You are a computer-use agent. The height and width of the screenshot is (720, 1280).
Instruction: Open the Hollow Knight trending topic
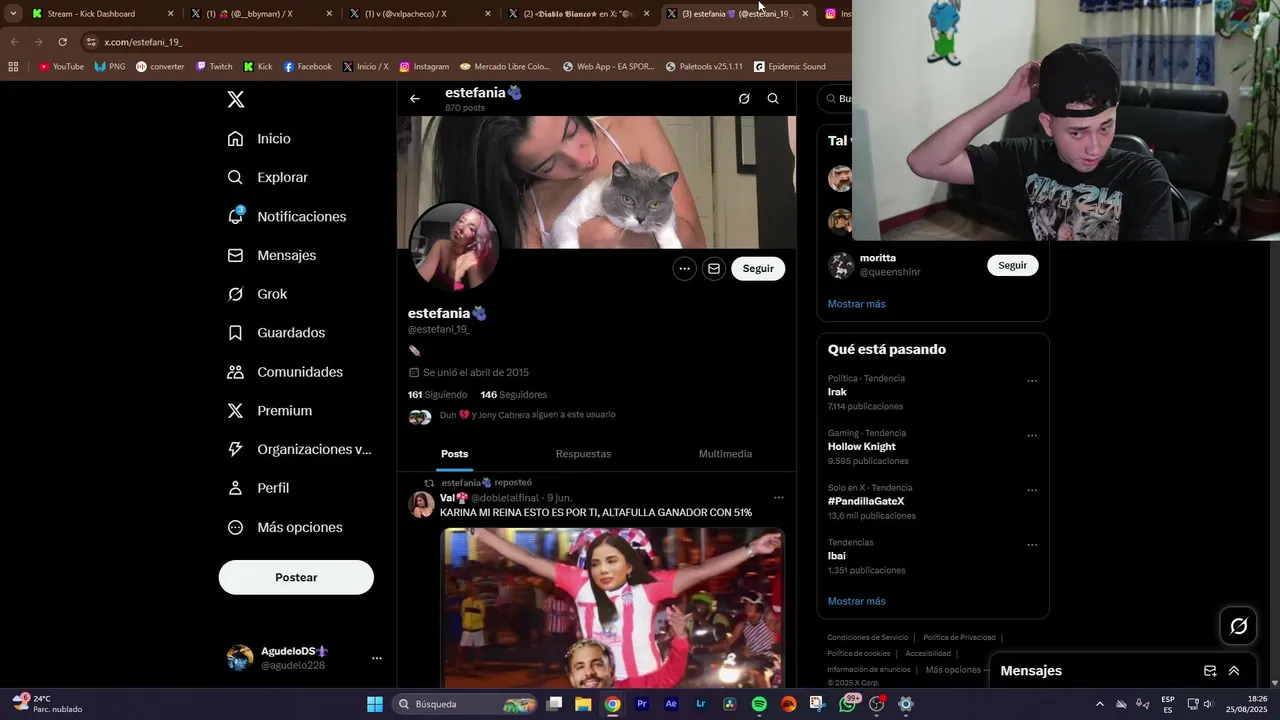861,447
